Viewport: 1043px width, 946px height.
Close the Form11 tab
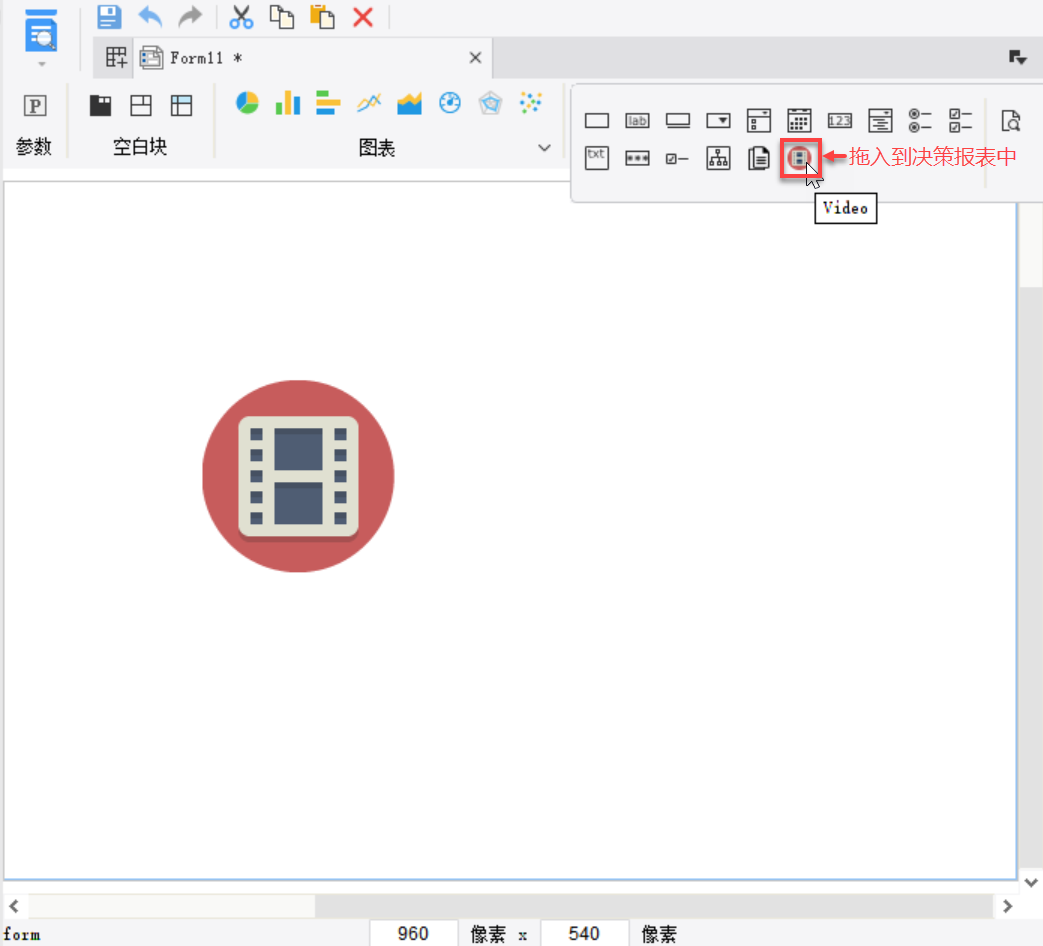pos(475,58)
